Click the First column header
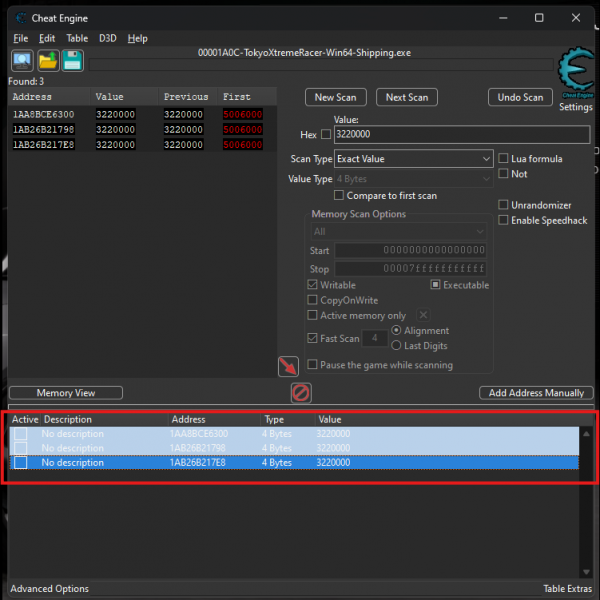 (x=247, y=96)
